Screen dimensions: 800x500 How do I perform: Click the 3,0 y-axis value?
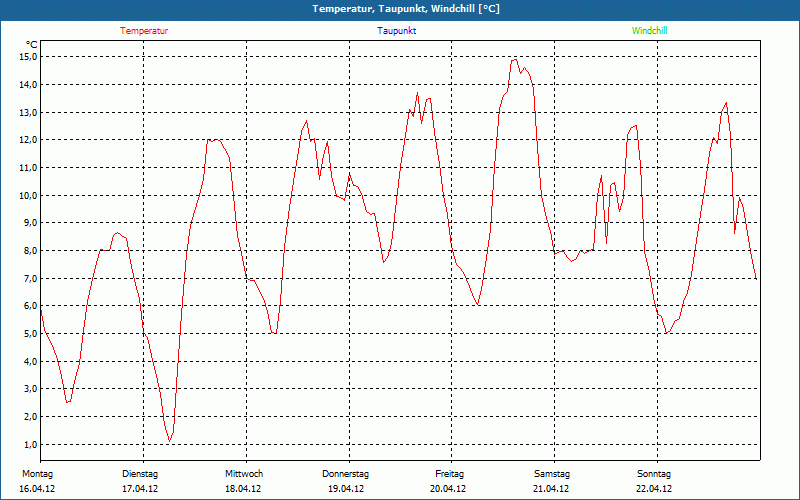tap(30, 389)
